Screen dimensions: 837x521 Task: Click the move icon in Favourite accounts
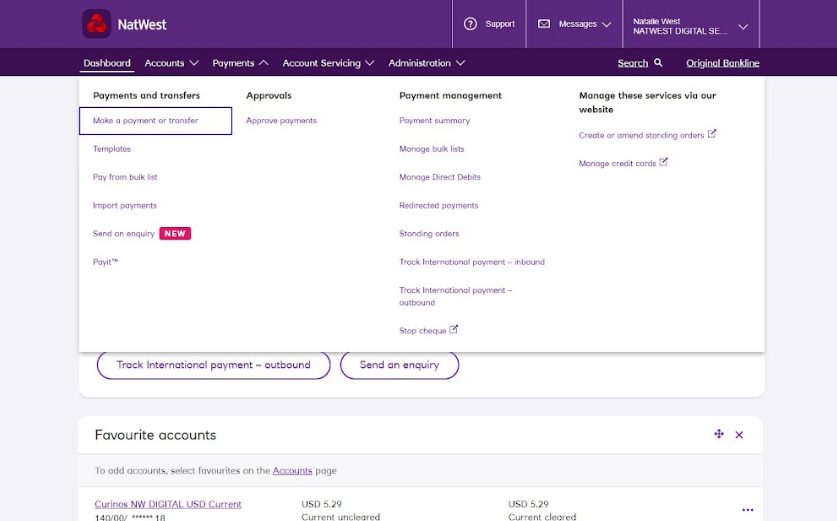719,434
